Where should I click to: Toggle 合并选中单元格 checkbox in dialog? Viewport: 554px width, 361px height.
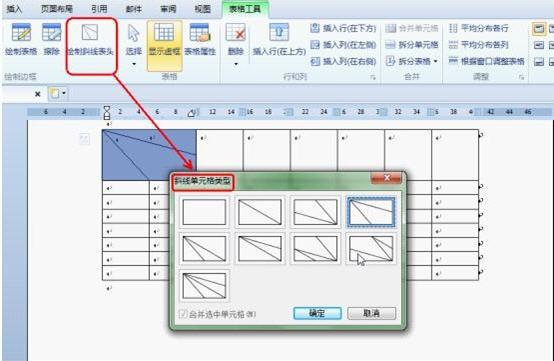pyautogui.click(x=183, y=314)
